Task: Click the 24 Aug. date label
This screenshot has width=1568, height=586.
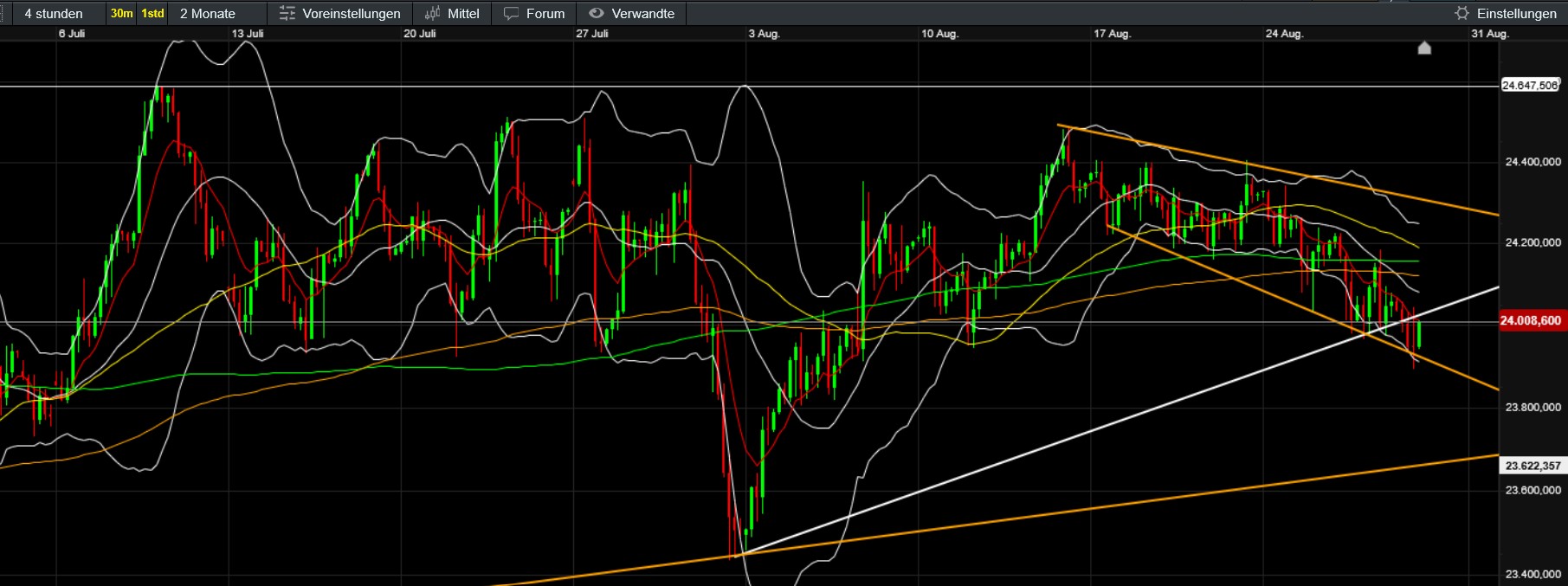Action: 1284,34
